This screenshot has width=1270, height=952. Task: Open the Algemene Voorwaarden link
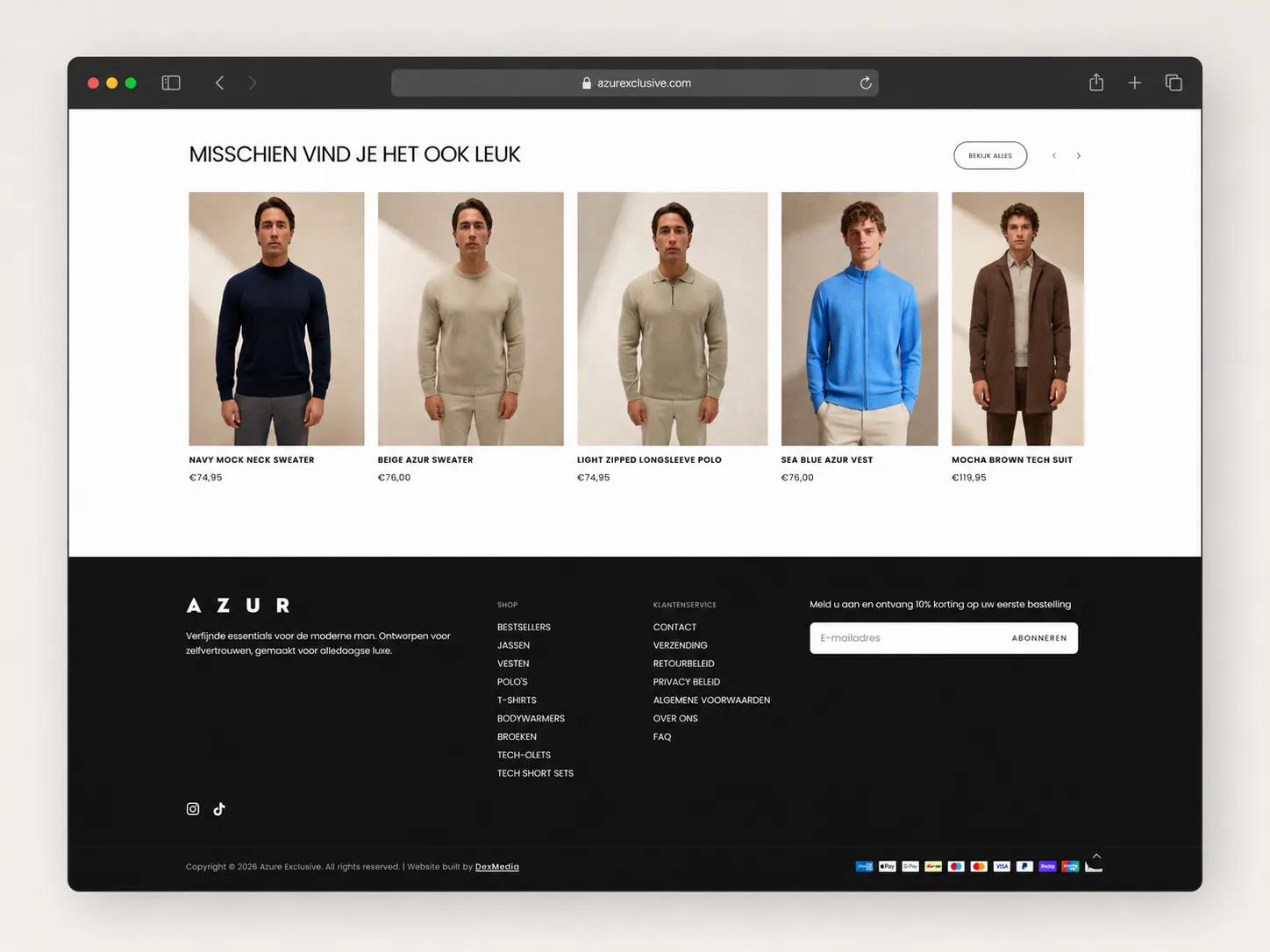[711, 700]
